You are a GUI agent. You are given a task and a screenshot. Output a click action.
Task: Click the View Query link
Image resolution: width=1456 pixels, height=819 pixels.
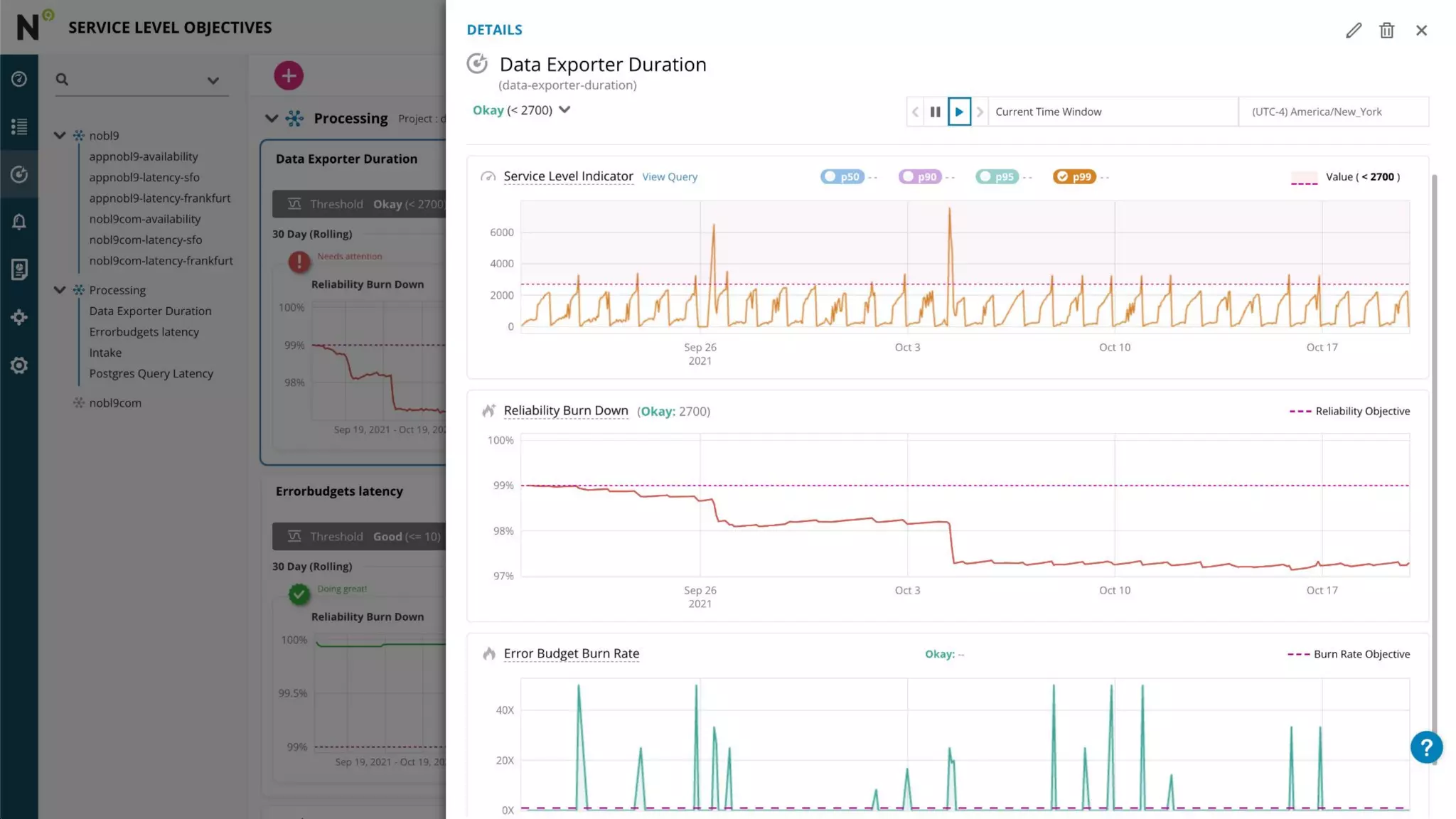click(669, 177)
